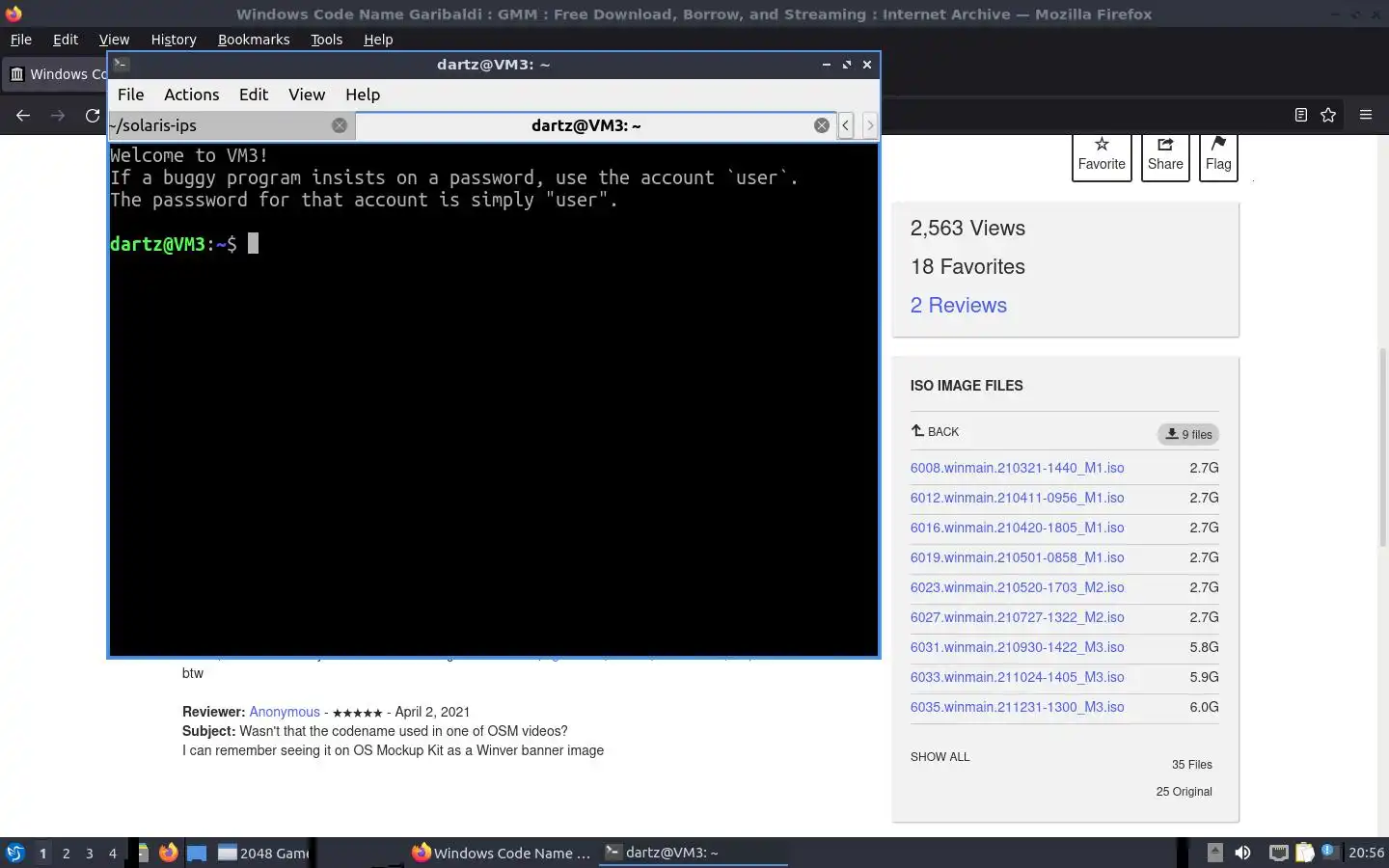Image resolution: width=1389 pixels, height=868 pixels.
Task: Click the removable media tray icon
Action: 1214,853
